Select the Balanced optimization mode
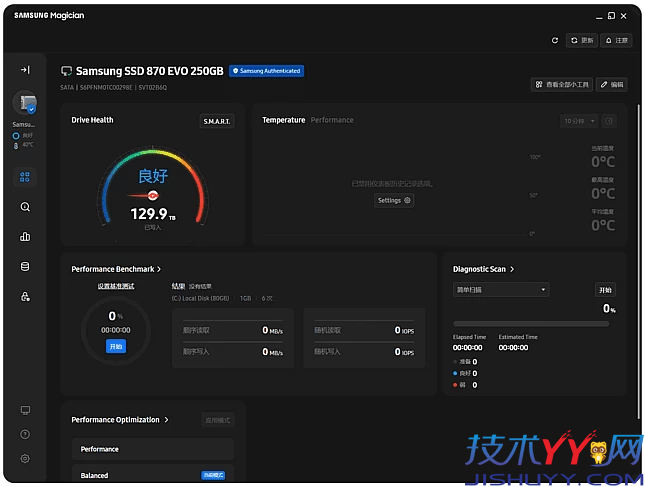 [153, 475]
